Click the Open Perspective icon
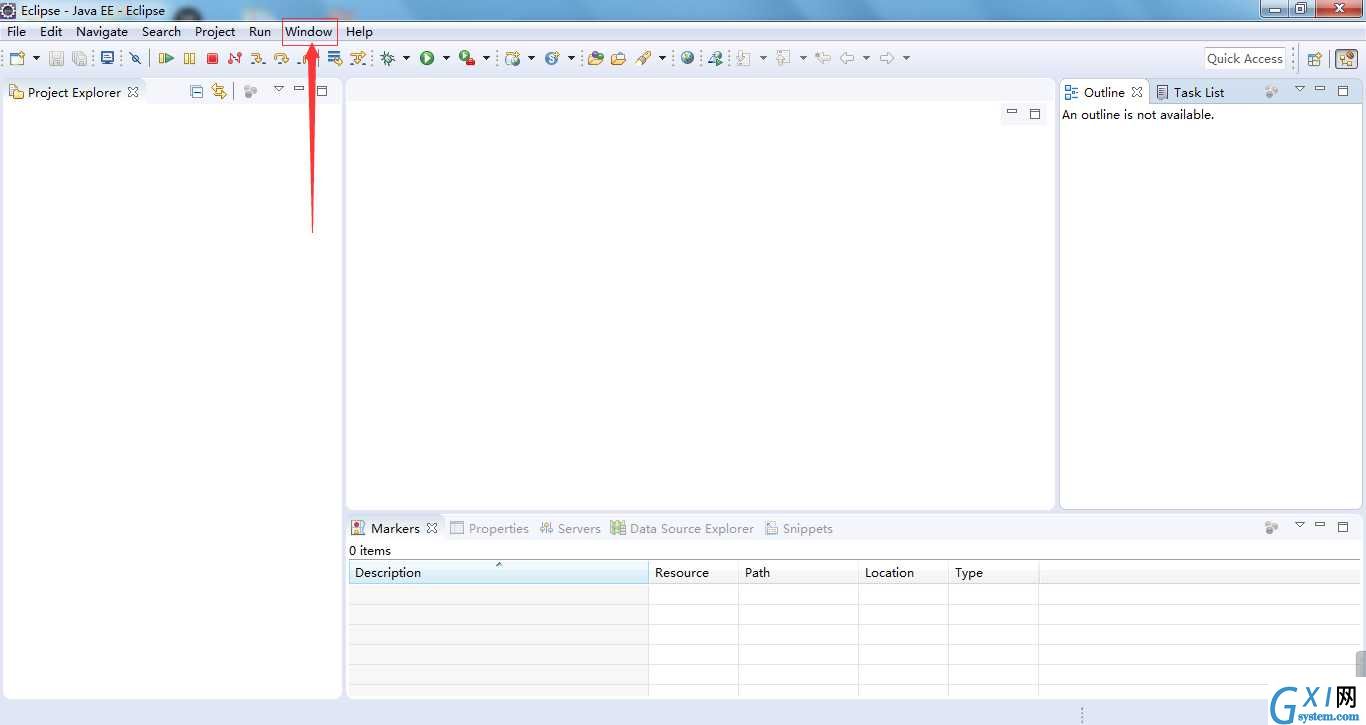 pyautogui.click(x=1315, y=59)
